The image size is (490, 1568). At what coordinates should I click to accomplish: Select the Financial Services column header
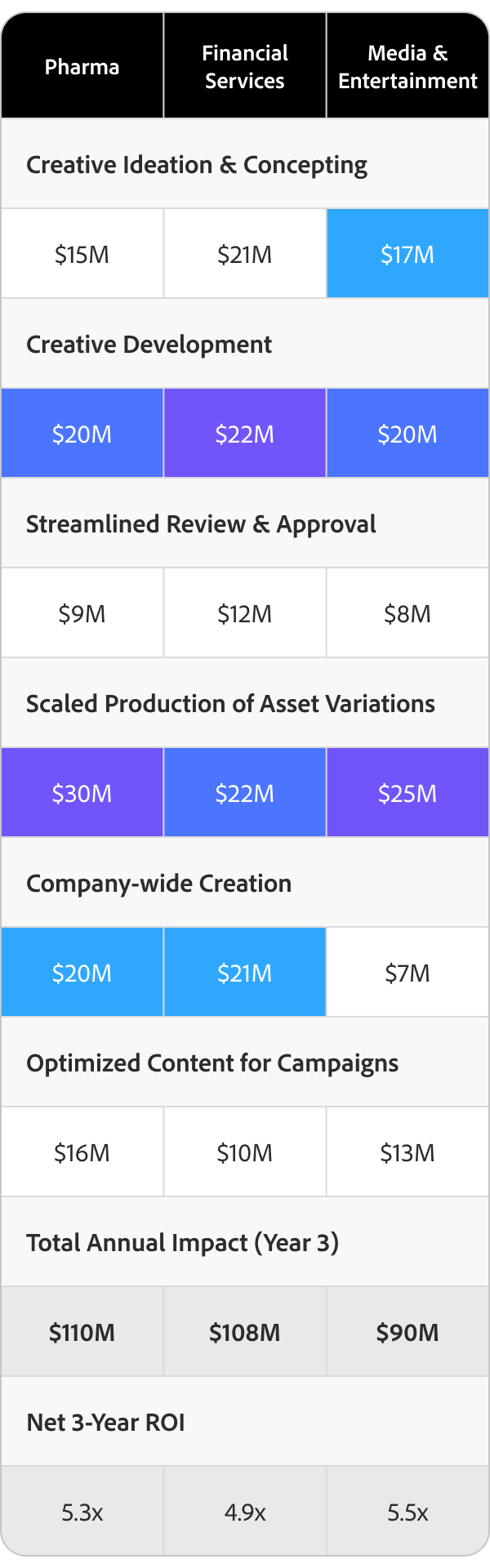tap(245, 67)
